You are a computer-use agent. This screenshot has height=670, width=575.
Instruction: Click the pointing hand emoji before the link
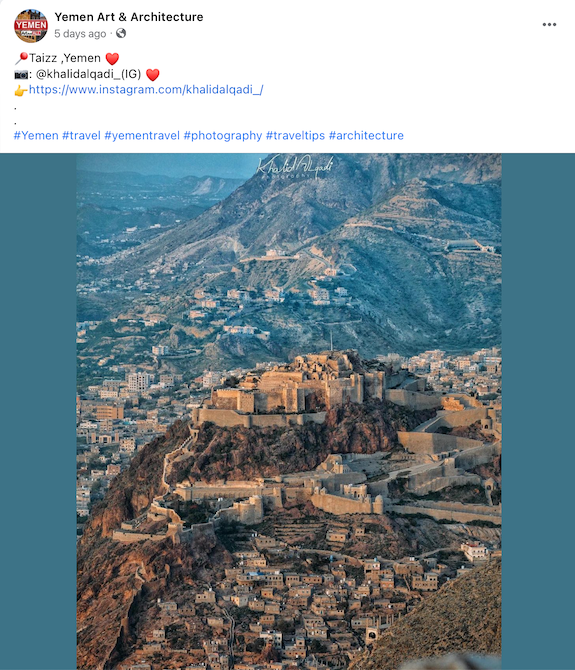[21, 90]
